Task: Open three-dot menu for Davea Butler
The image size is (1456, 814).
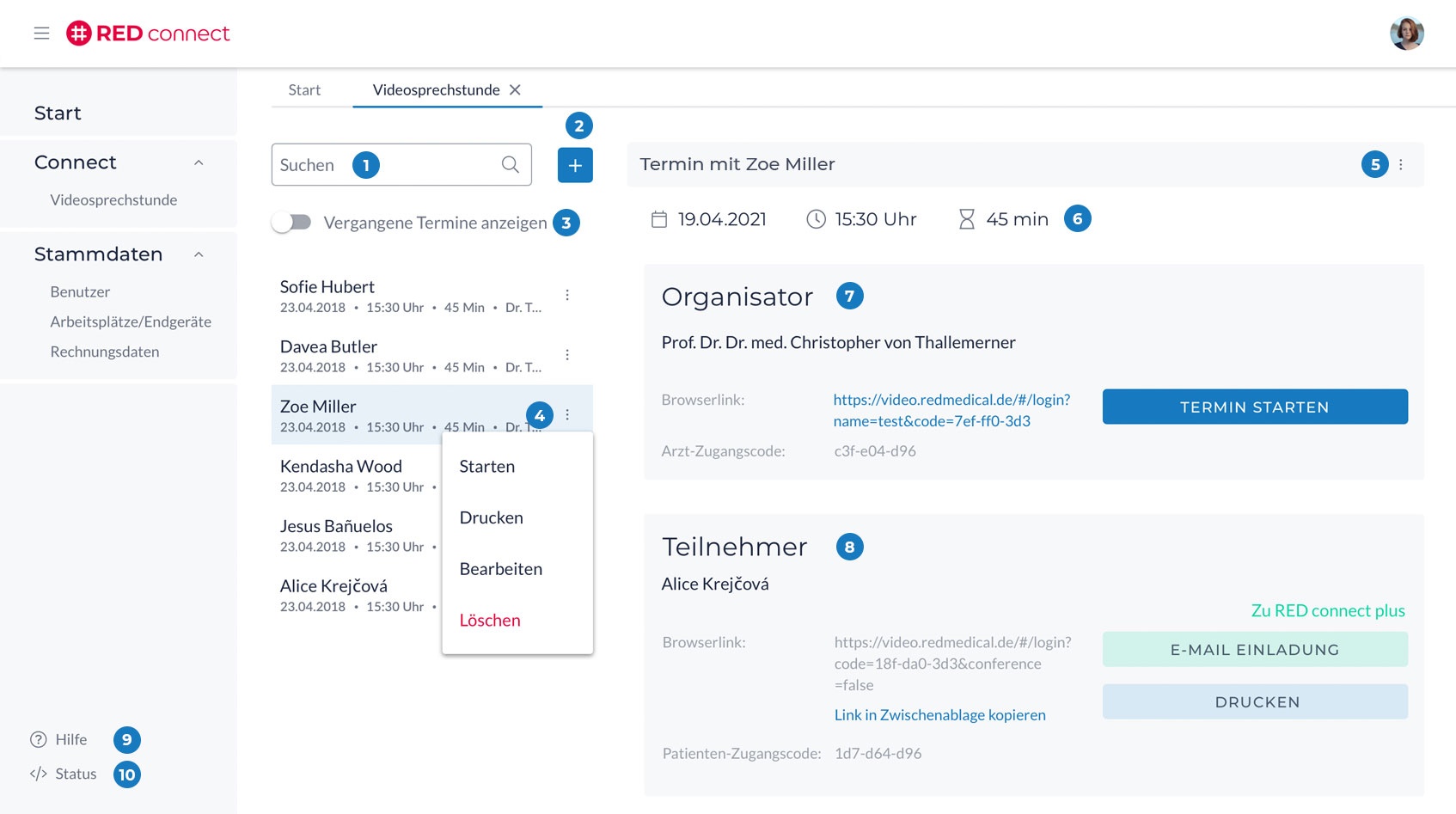Action: (x=567, y=355)
